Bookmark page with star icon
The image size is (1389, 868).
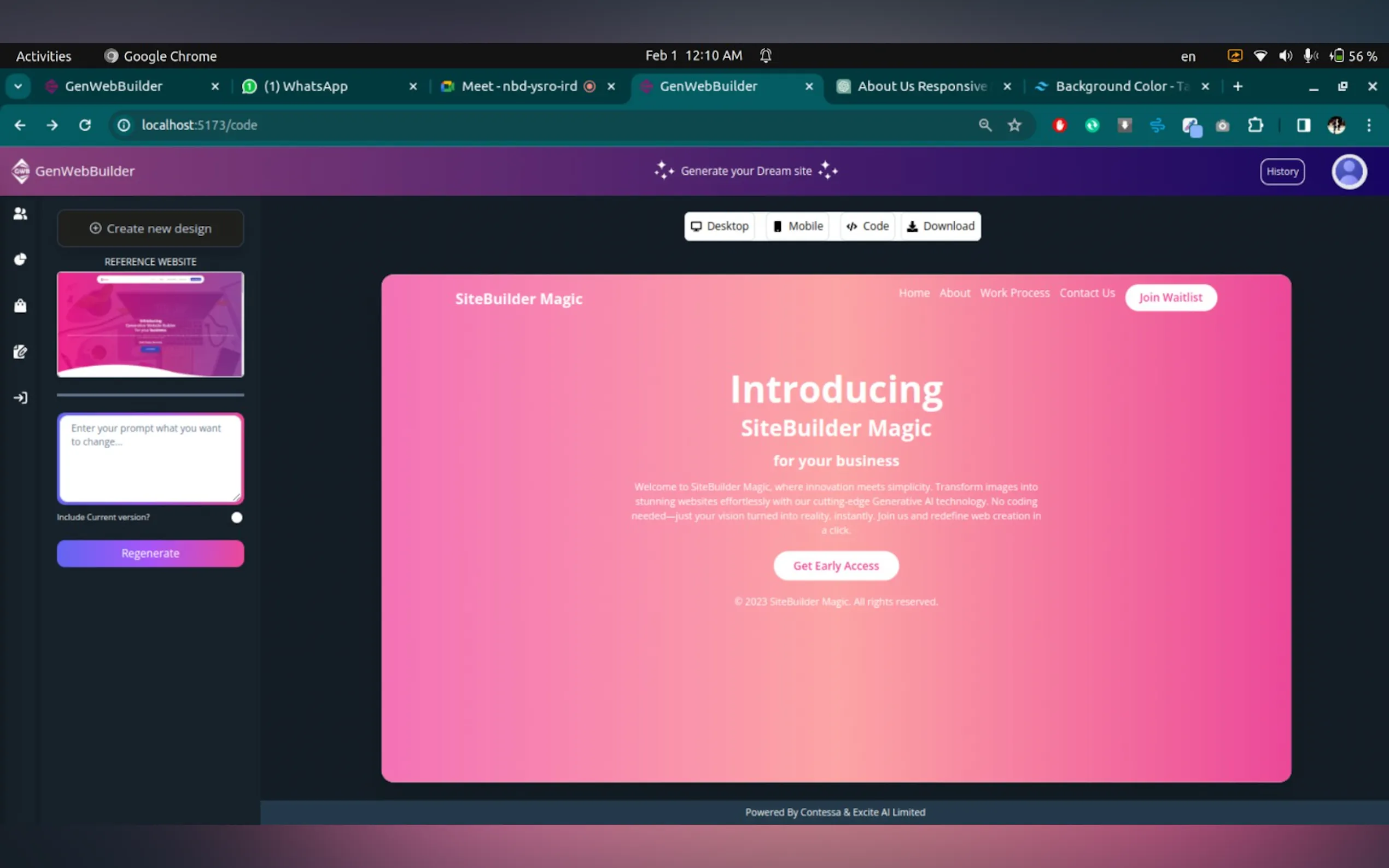1014,125
